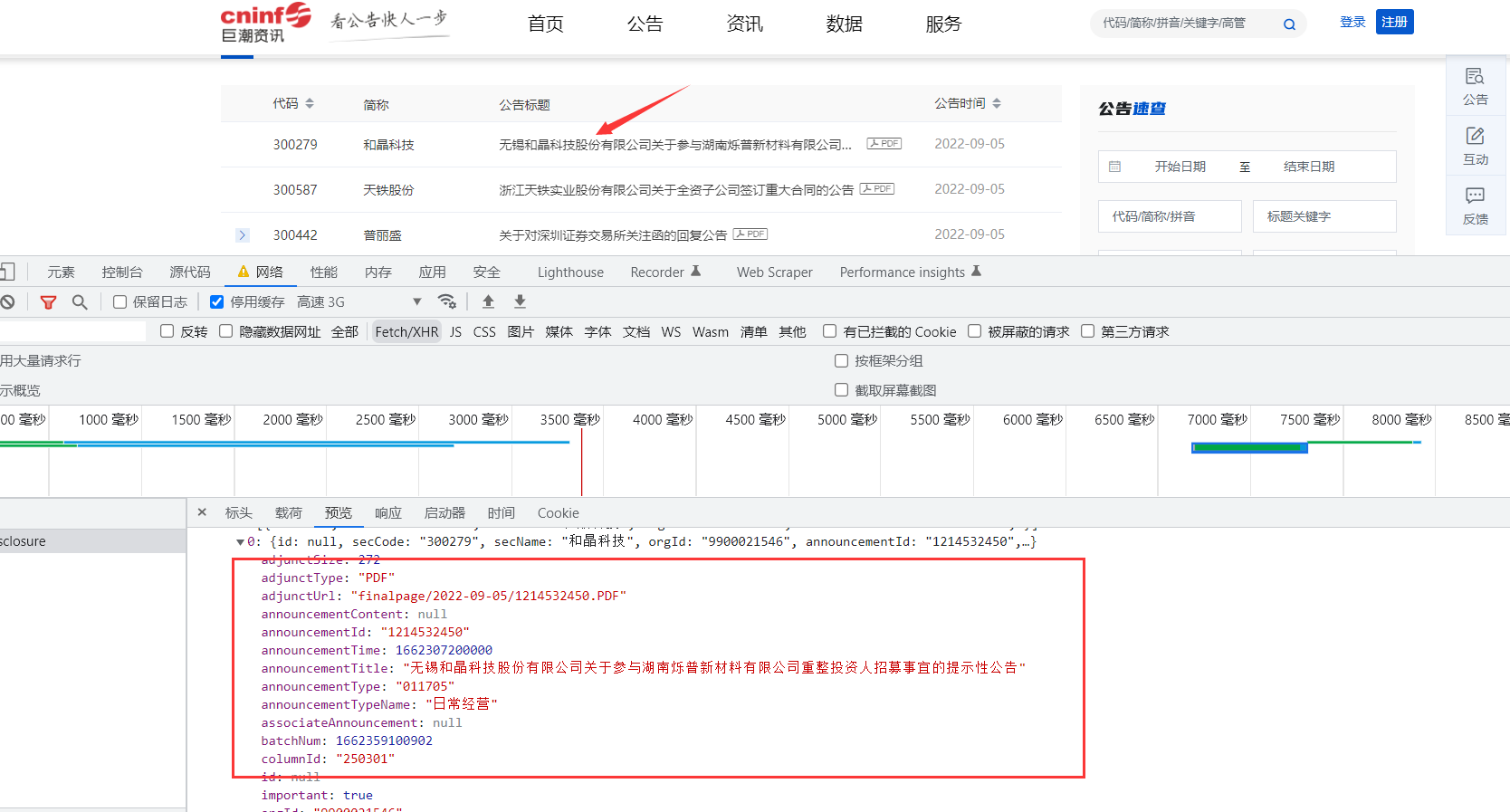Switch to Lighthouse DevTools tab
Image resolution: width=1510 pixels, height=812 pixels.
click(570, 272)
